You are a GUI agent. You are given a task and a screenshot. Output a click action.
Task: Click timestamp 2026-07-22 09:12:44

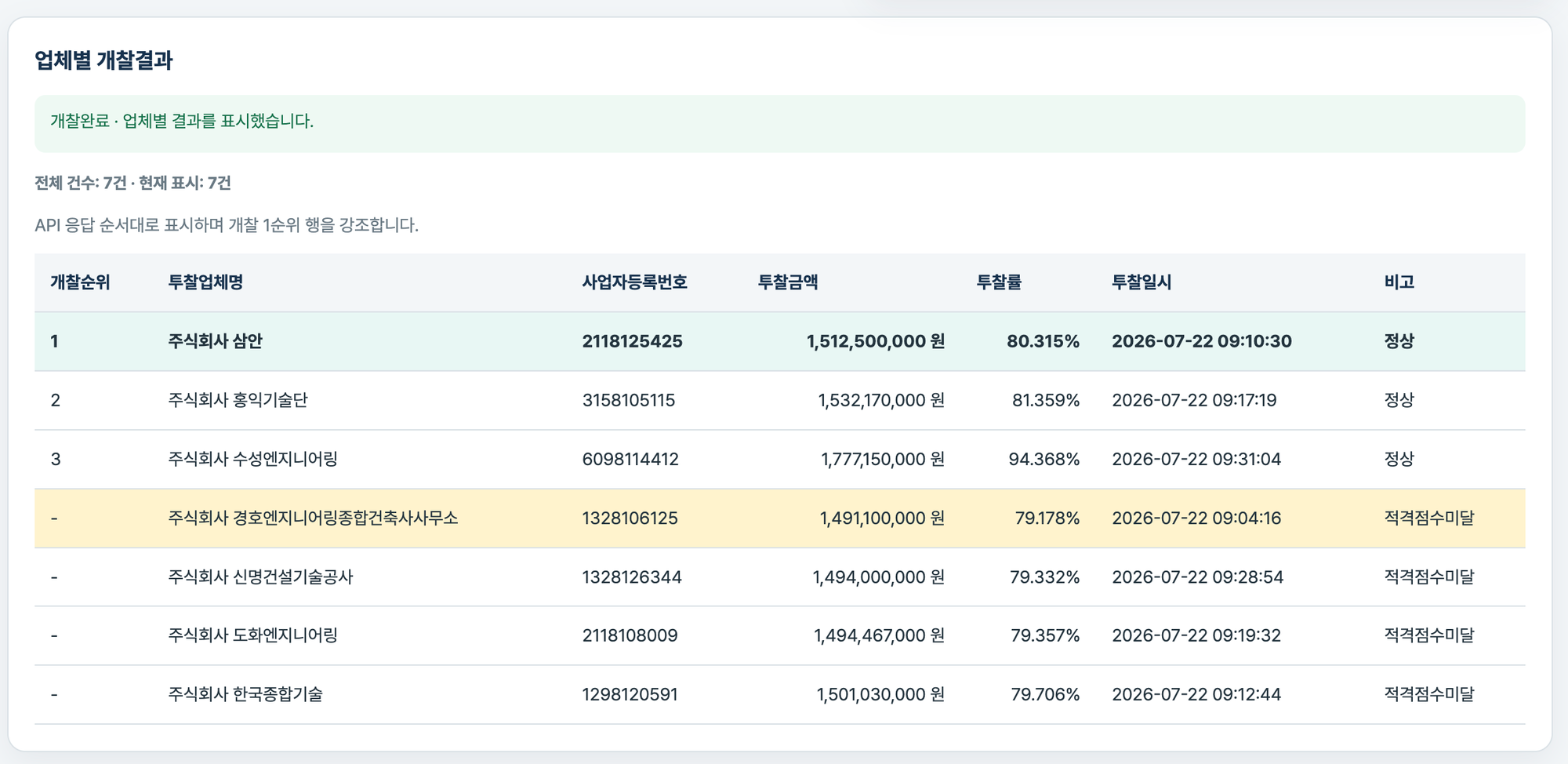1196,694
